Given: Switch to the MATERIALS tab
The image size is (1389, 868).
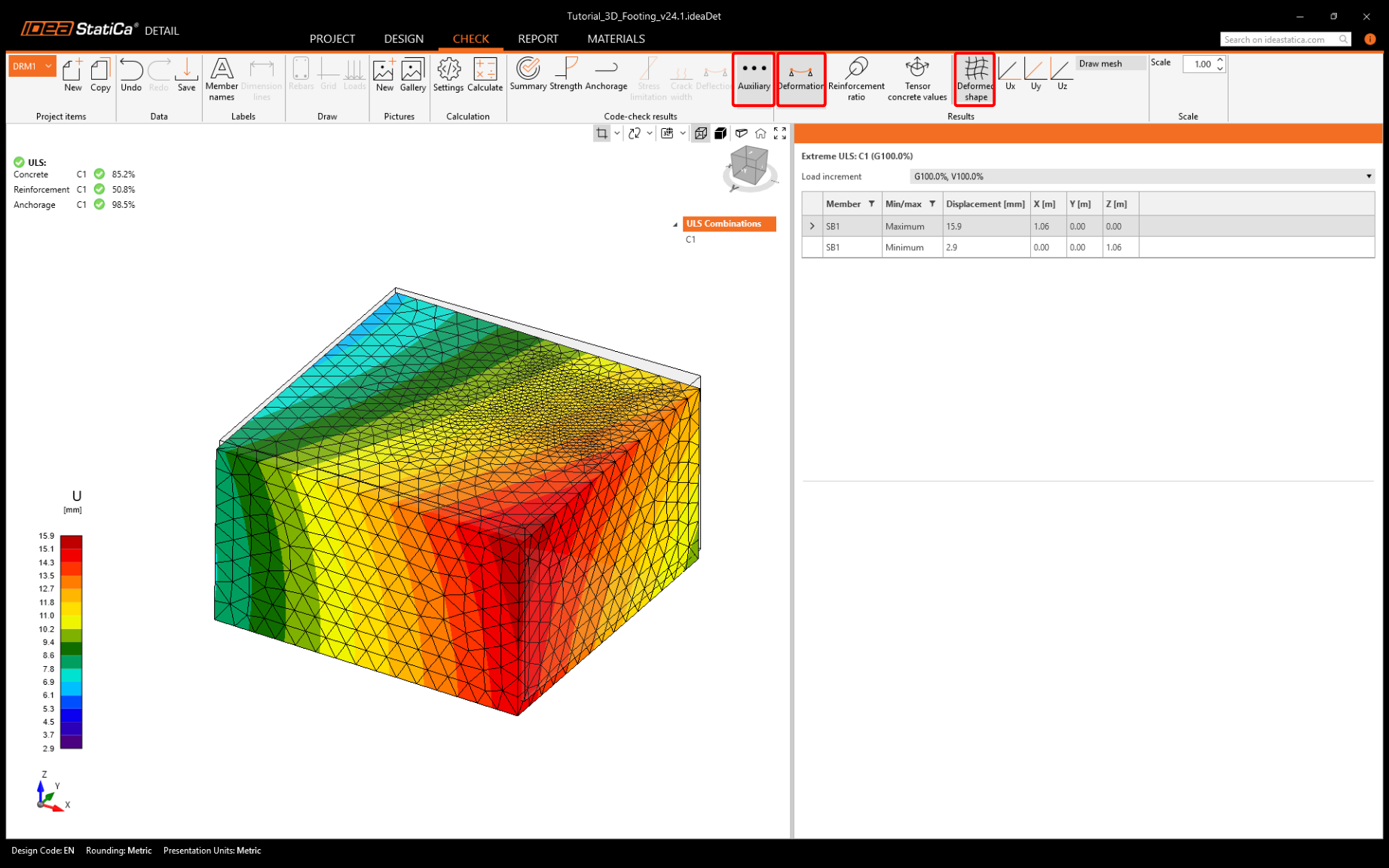Looking at the screenshot, I should (x=616, y=38).
